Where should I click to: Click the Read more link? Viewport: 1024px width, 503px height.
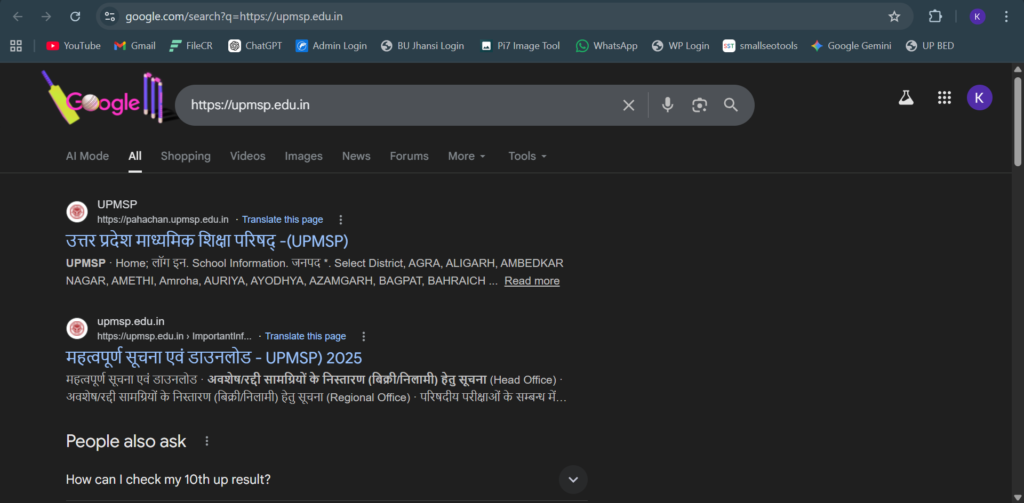point(532,281)
